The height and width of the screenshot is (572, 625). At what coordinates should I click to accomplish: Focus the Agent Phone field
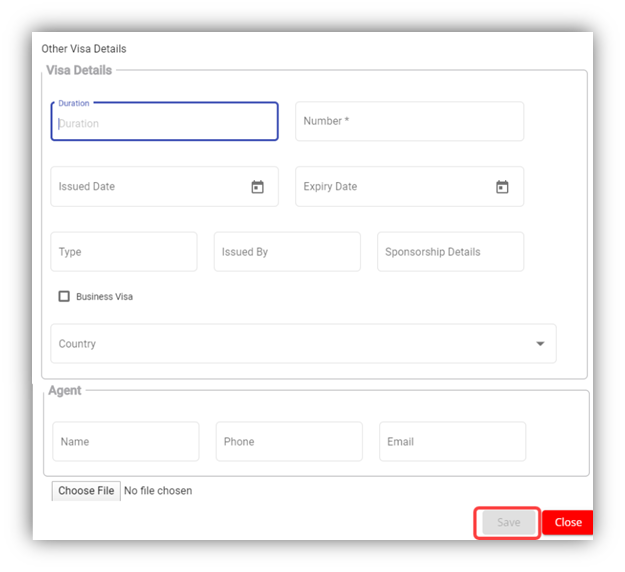tap(289, 441)
